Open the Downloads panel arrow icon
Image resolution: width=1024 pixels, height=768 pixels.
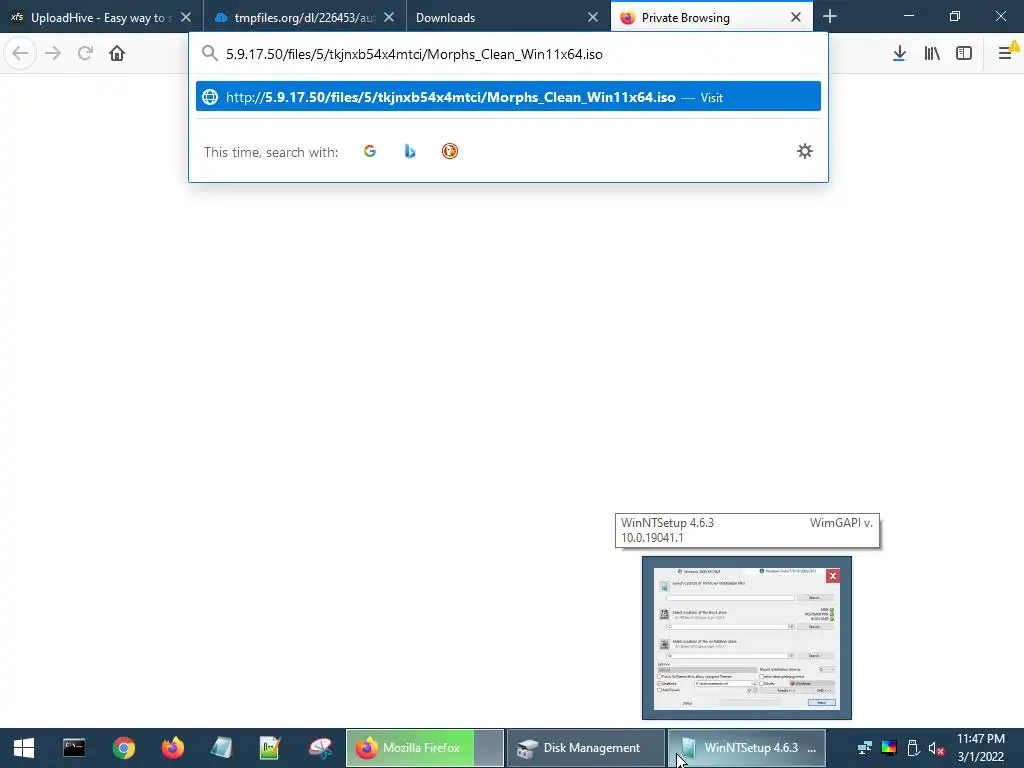coord(899,54)
